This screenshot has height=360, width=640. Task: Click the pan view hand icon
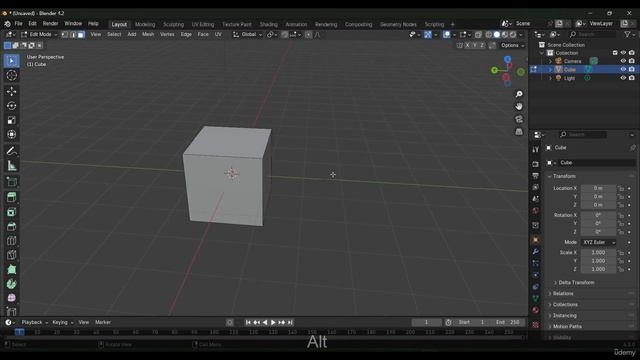click(519, 107)
